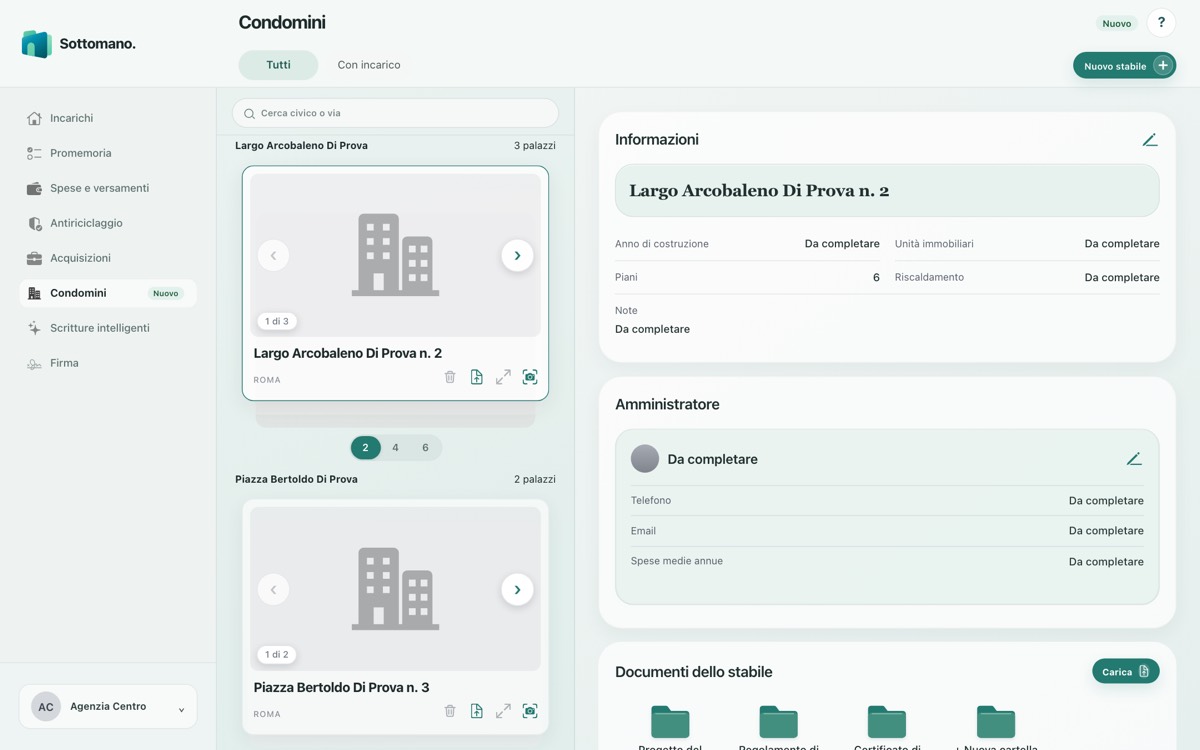Open the Certificato di folder
The width and height of the screenshot is (1200, 750).
[x=887, y=727]
